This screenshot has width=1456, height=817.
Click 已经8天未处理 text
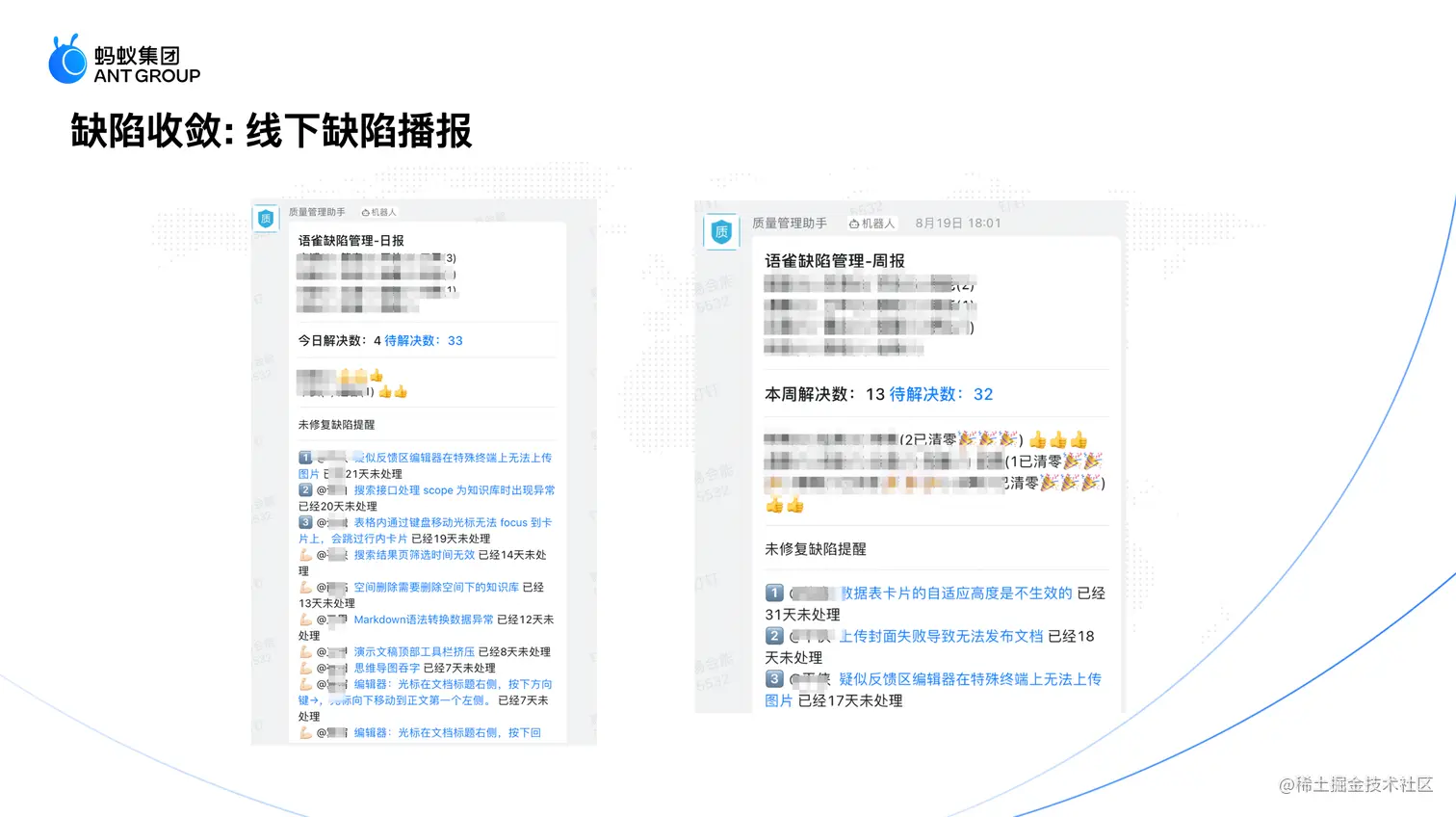click(x=514, y=652)
